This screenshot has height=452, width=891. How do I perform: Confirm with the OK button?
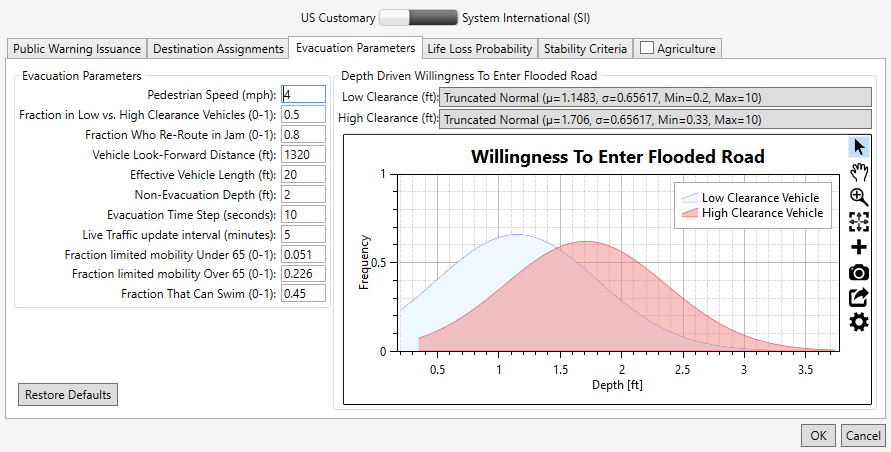[x=818, y=436]
